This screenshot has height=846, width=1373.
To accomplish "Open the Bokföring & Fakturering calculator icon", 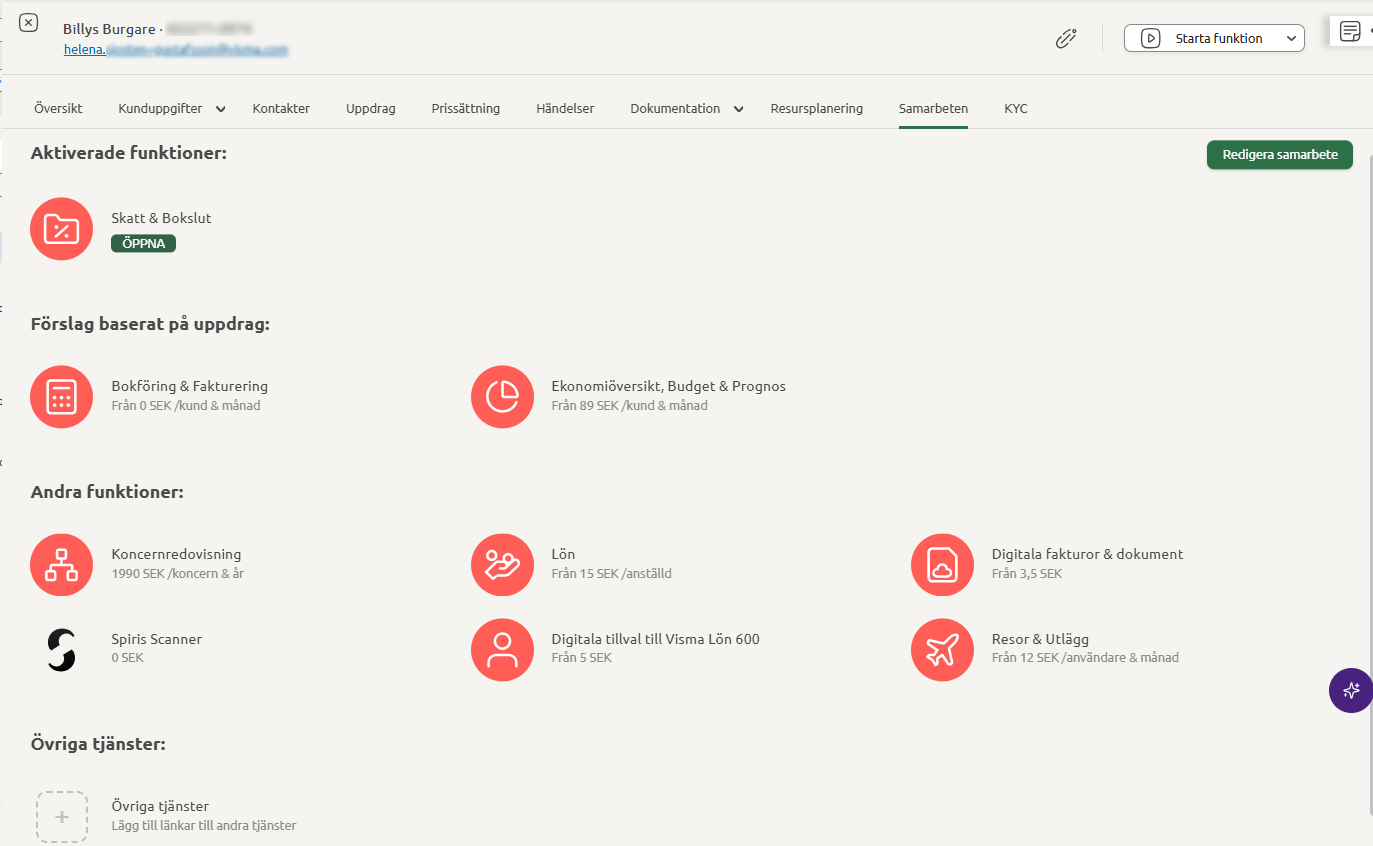I will [x=62, y=397].
